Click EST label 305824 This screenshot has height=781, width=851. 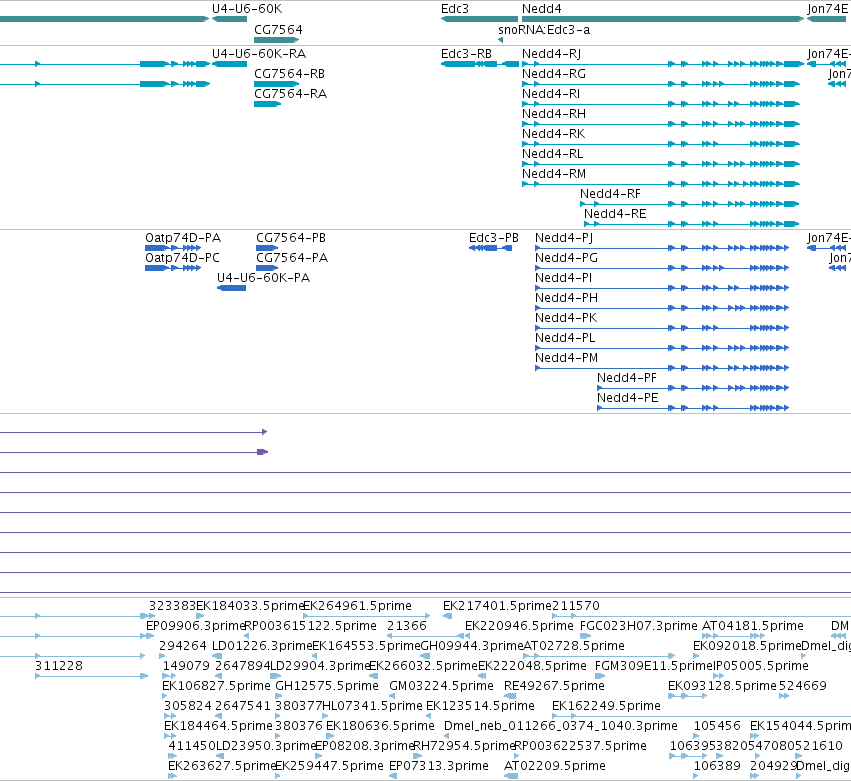(188, 706)
